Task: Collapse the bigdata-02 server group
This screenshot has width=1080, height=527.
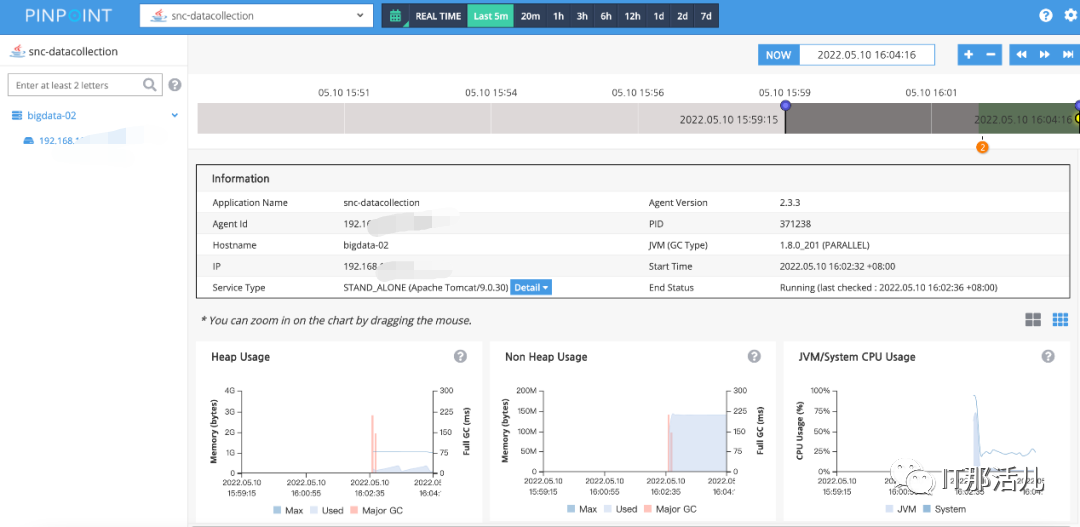Action: [x=175, y=115]
